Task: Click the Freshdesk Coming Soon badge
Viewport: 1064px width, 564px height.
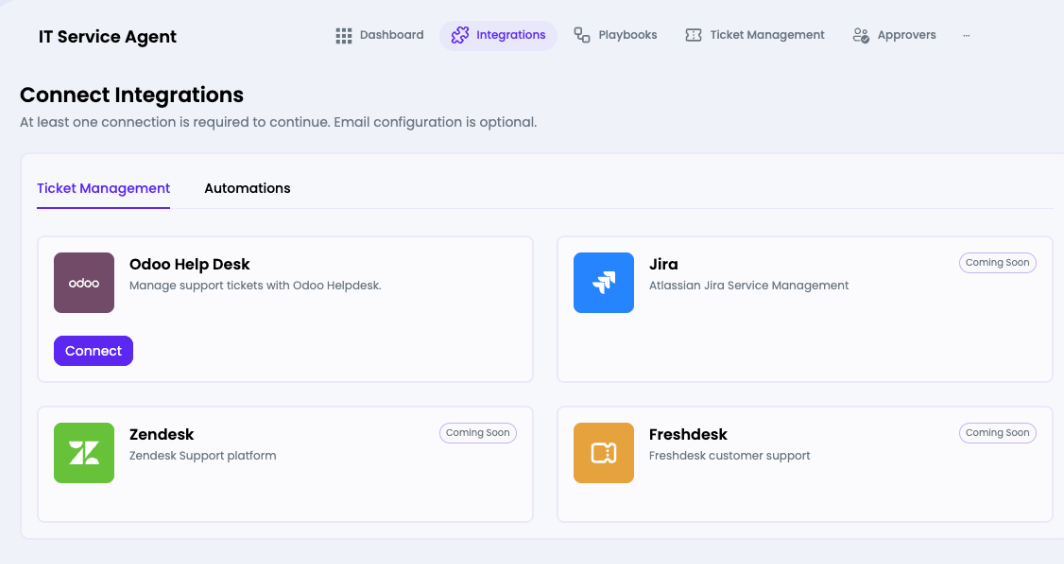Action: pos(997,433)
